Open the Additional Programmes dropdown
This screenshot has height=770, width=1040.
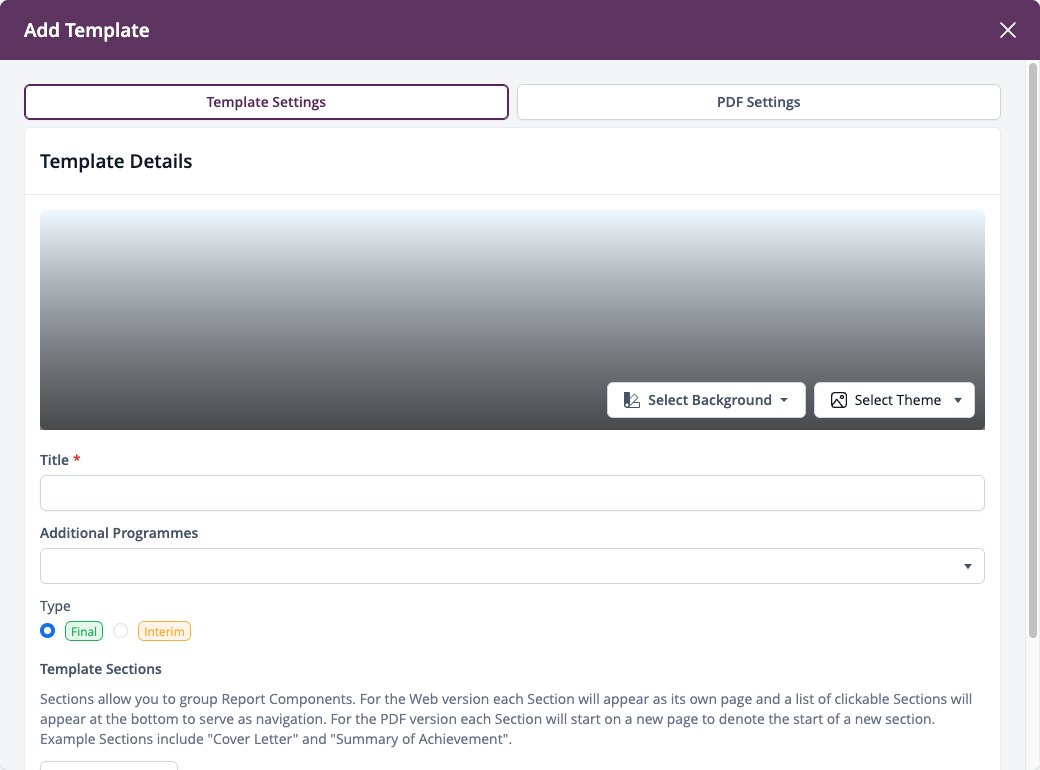(x=512, y=566)
